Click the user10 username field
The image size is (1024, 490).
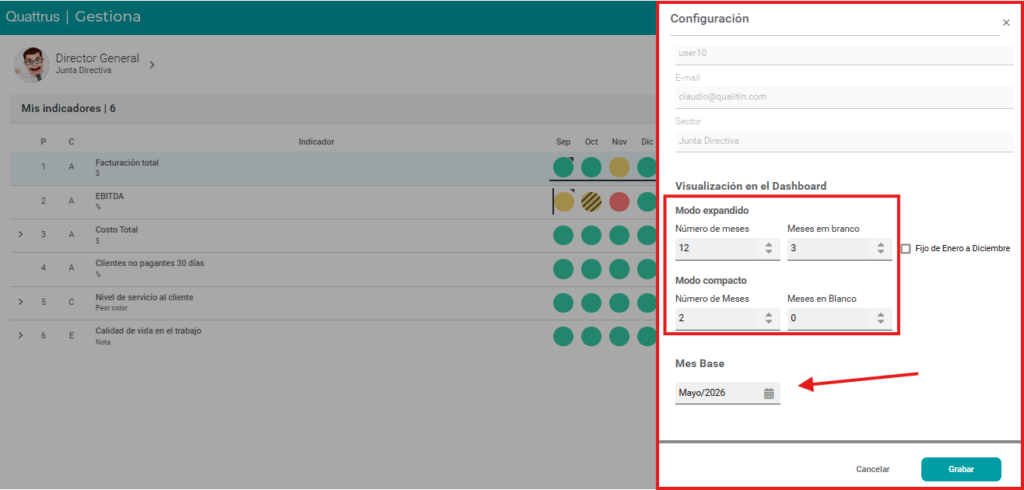pyautogui.click(x=844, y=53)
